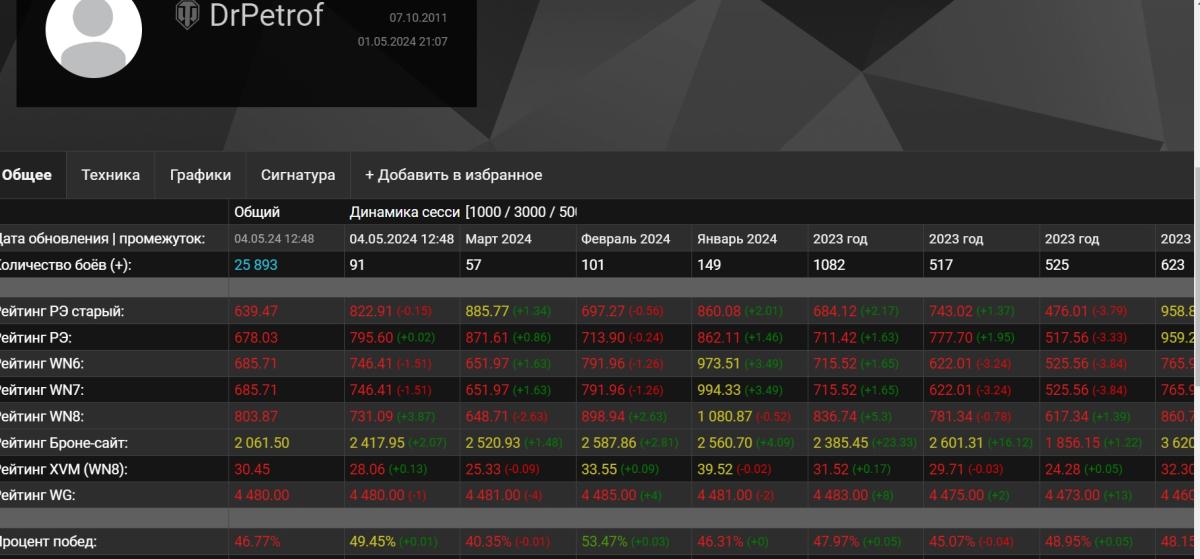
Task: Click the March old РЭ rating 885.77
Action: pyautogui.click(x=488, y=312)
